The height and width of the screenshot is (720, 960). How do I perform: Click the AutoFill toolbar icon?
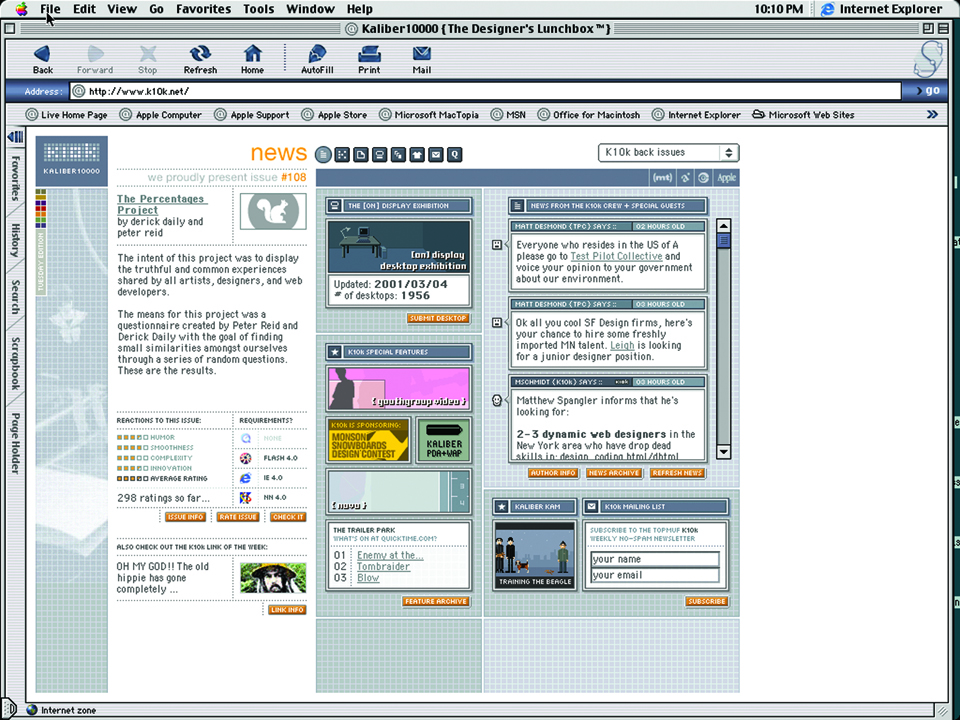(317, 59)
